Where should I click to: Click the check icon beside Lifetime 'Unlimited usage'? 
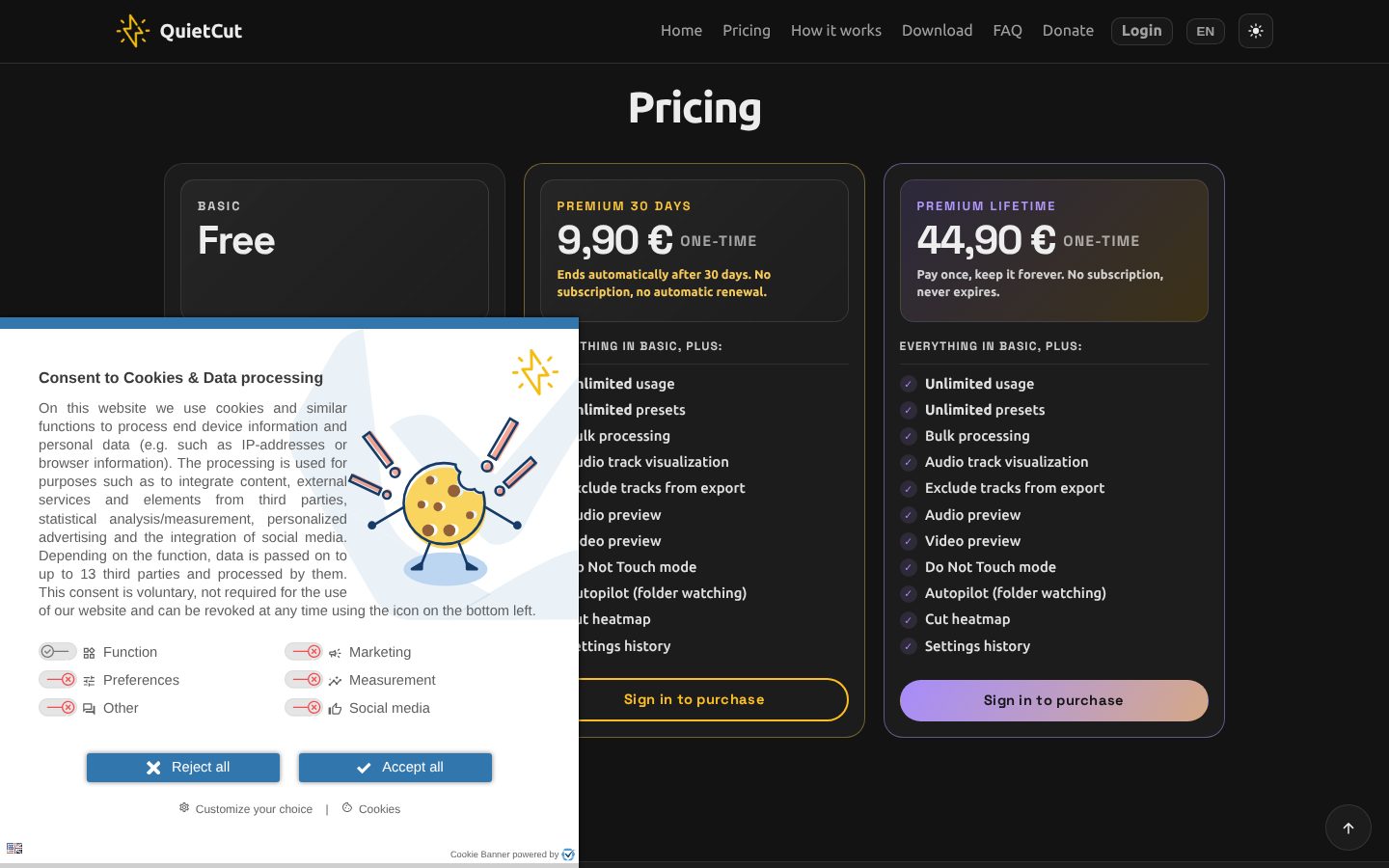tap(908, 384)
